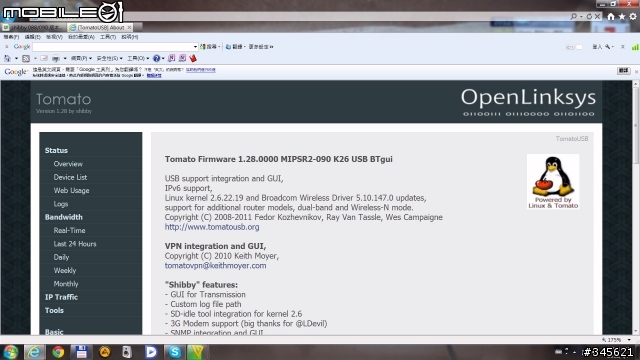This screenshot has height=360, width=640.
Task: Open Last 24 Hours bandwidth page
Action: (x=75, y=244)
